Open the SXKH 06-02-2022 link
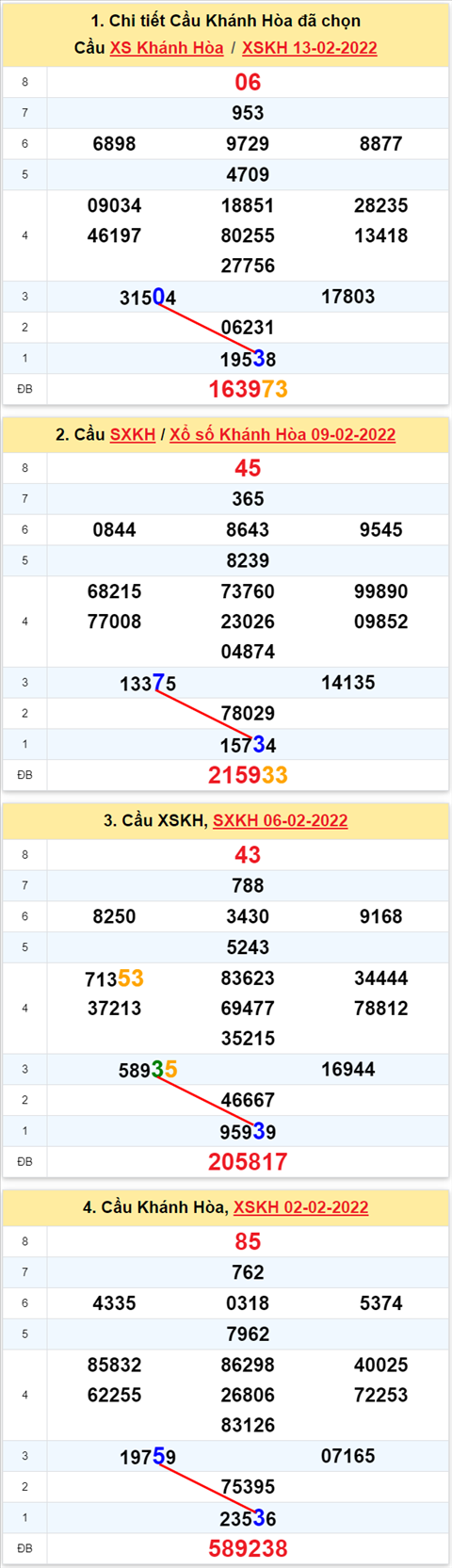This screenshot has width=452, height=1568. [281, 820]
